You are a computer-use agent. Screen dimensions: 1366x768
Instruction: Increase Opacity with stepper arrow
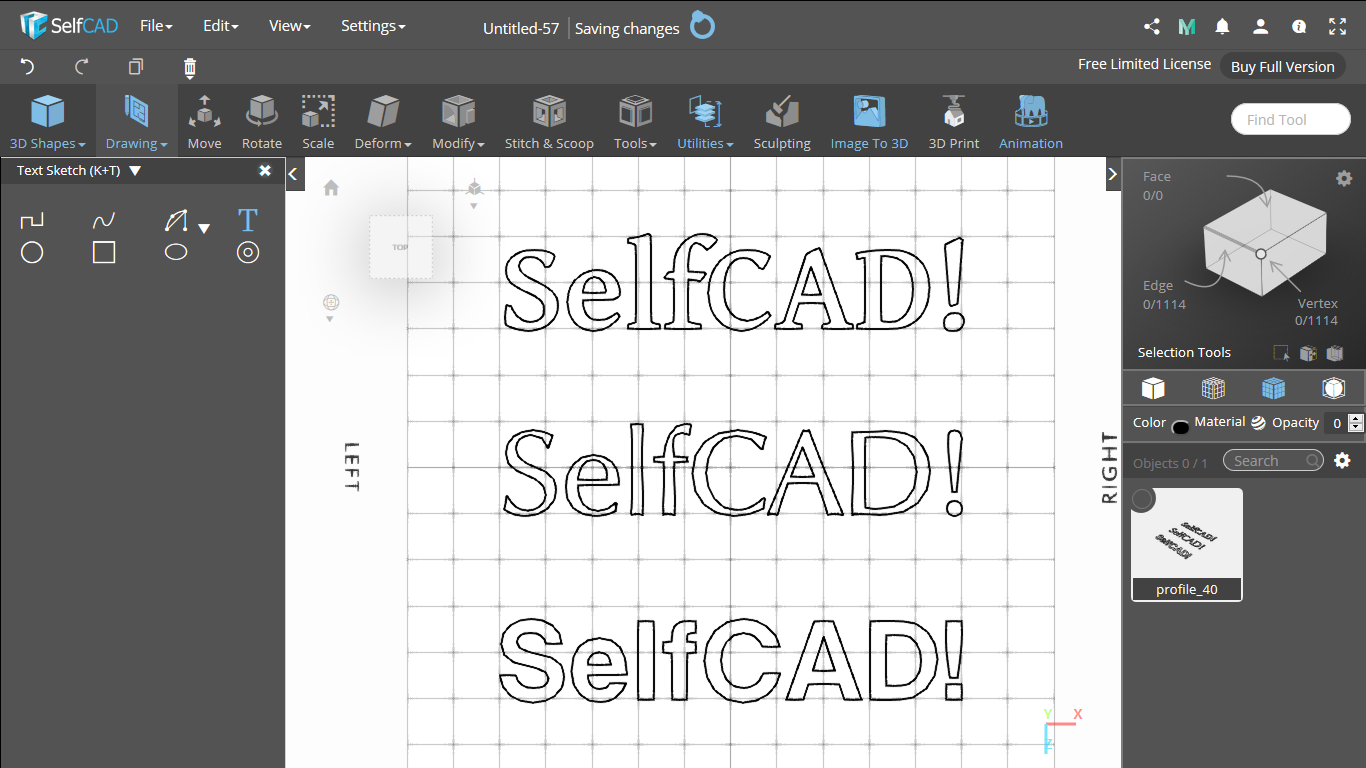tap(1356, 418)
